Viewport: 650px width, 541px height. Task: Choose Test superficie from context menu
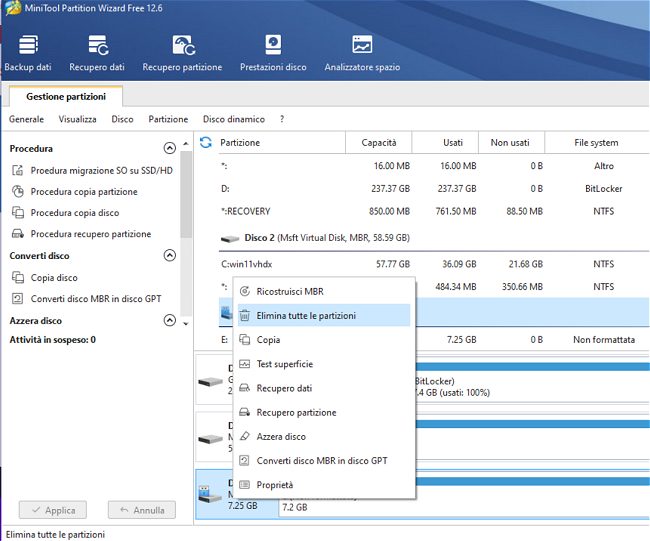point(324,364)
